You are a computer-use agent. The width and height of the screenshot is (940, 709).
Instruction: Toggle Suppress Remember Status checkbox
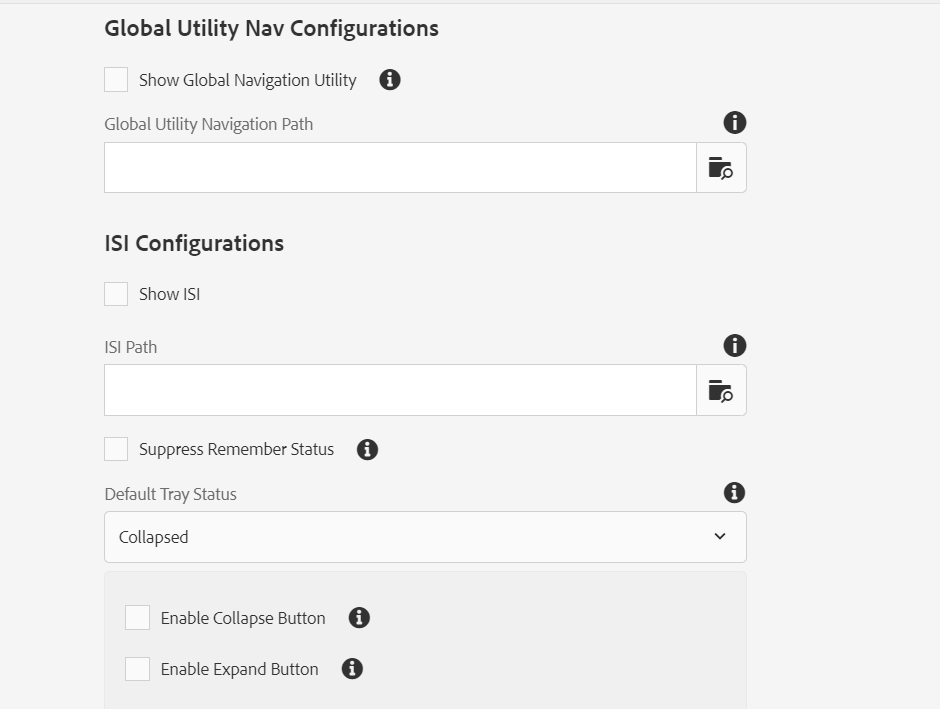tap(116, 449)
